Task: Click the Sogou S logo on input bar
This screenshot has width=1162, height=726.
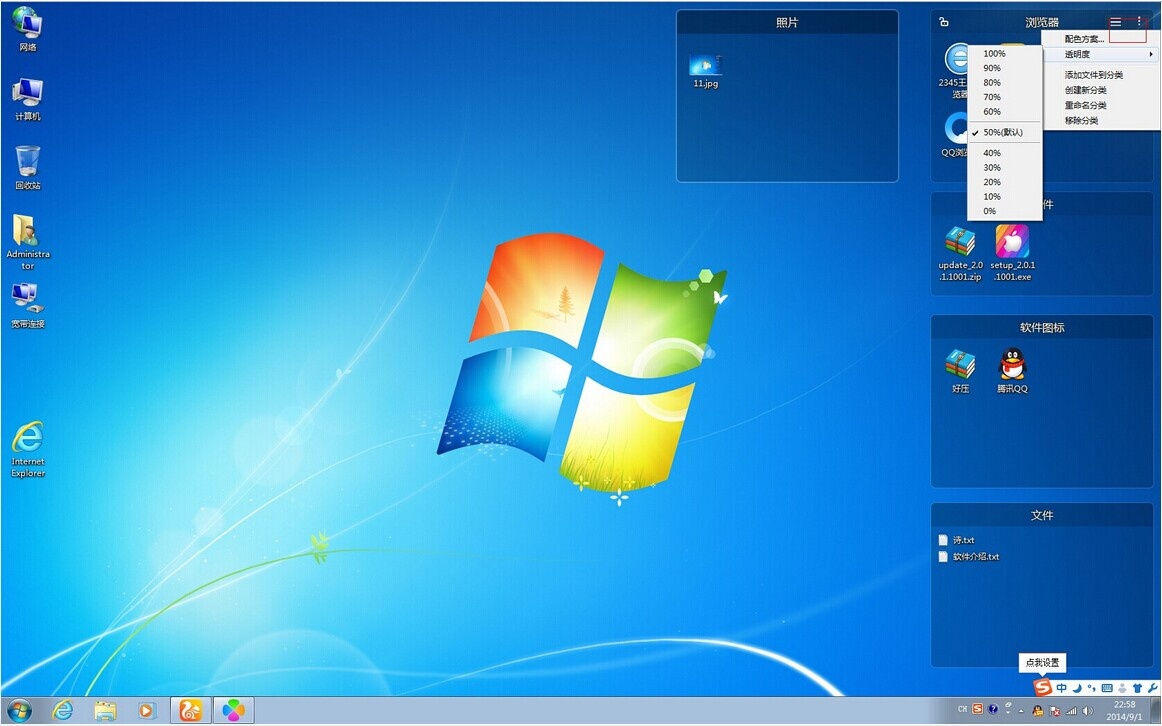Action: click(1043, 687)
